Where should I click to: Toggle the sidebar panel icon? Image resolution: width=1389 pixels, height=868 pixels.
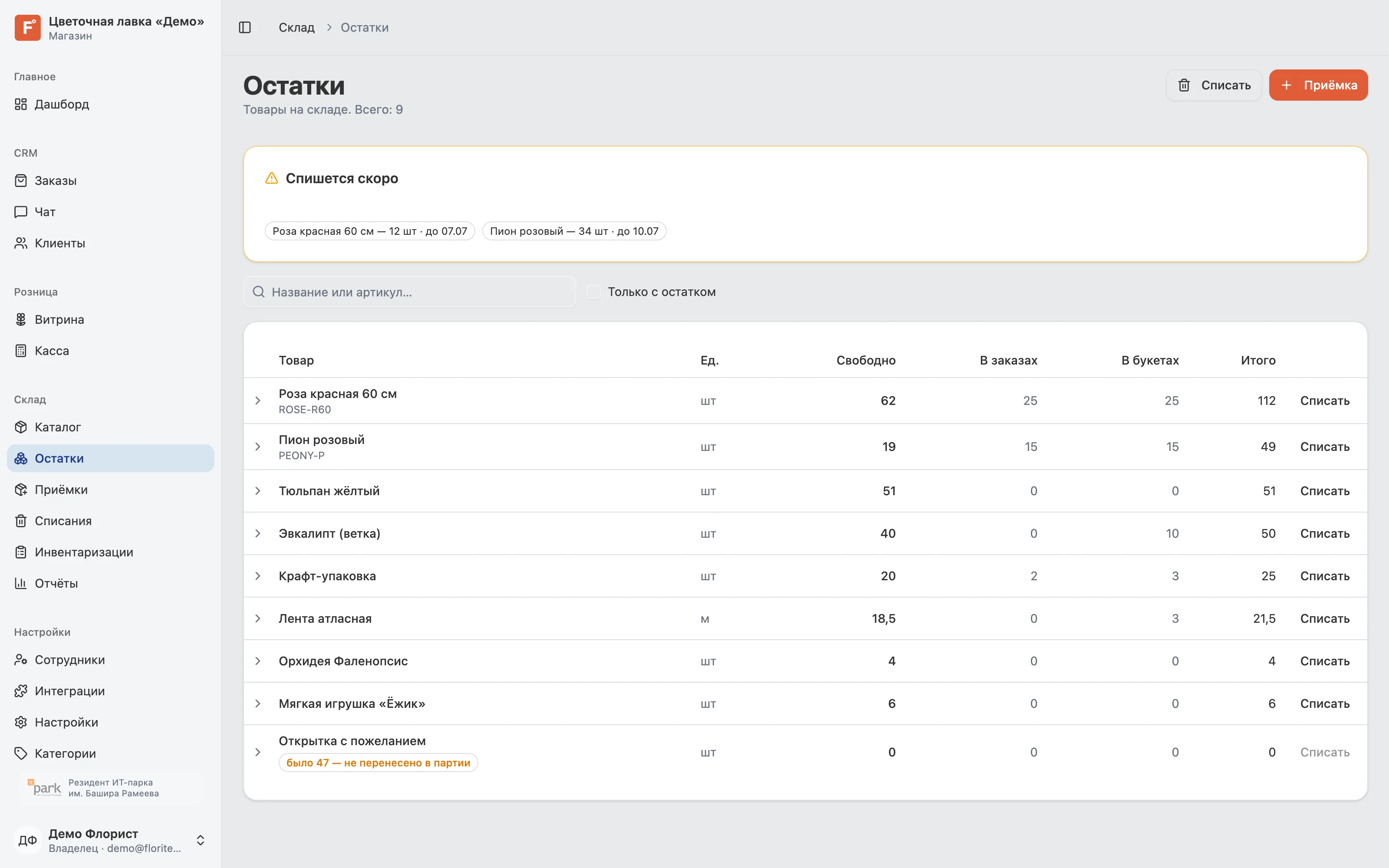point(244,27)
